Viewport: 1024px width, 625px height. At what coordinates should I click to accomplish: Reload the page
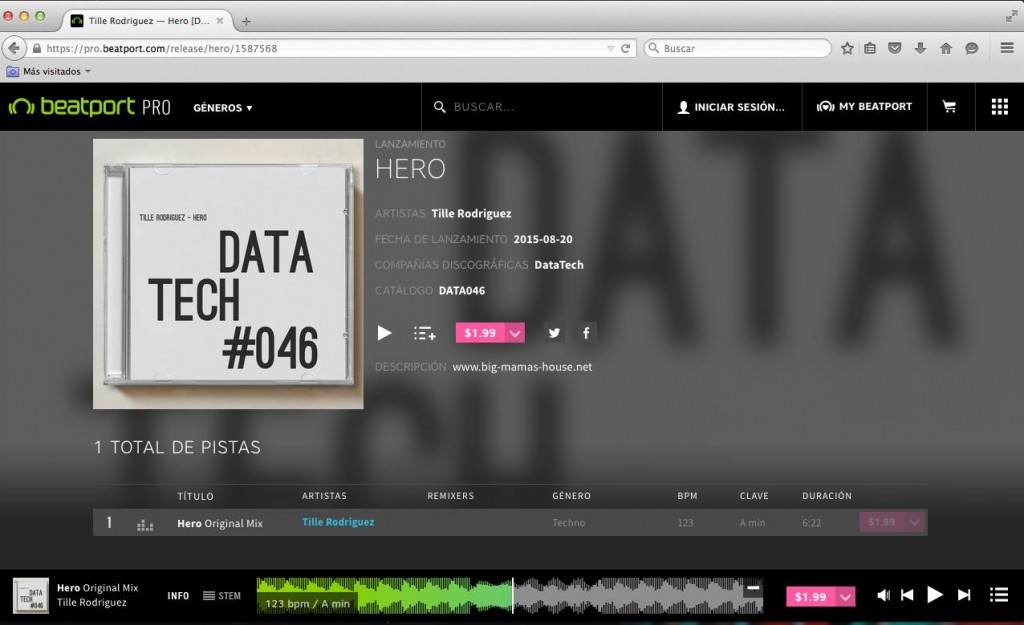[625, 48]
